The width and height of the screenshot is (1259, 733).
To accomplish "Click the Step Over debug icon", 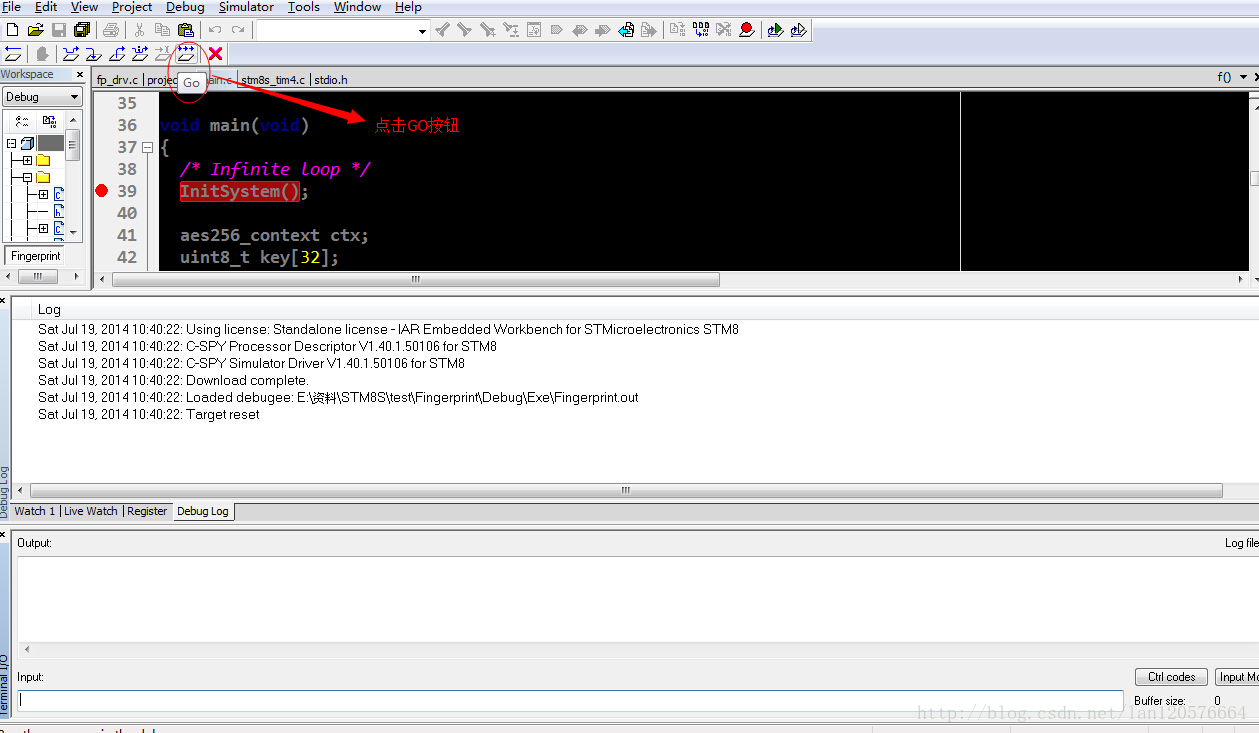I will point(71,53).
